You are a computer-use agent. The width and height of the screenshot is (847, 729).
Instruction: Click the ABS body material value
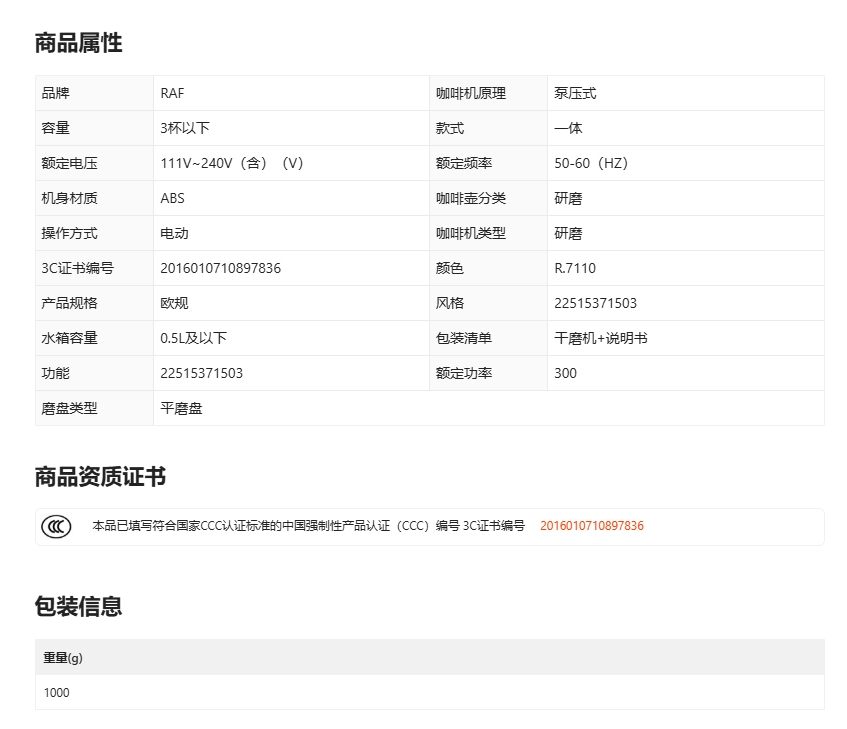[x=172, y=198]
